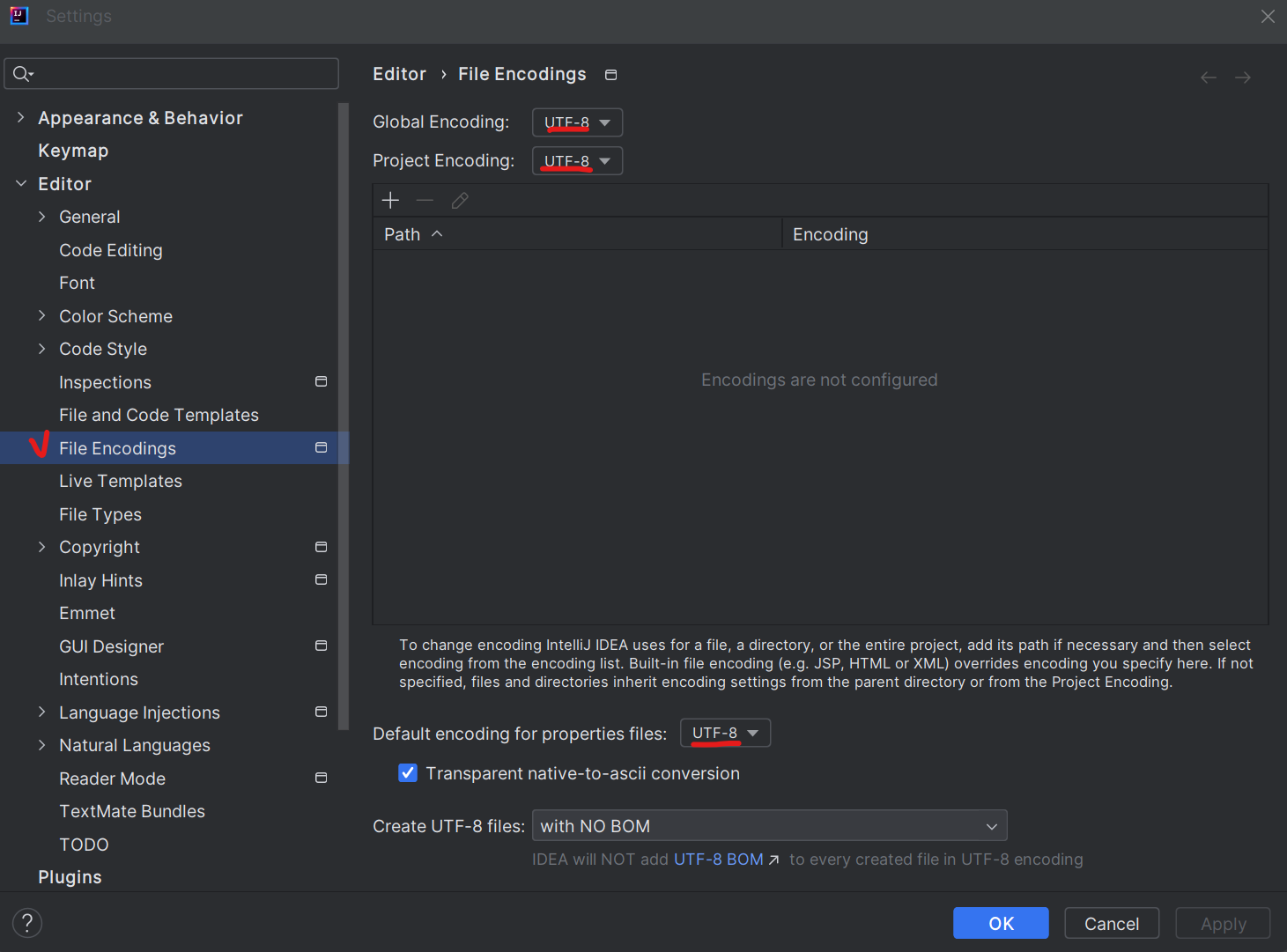The height and width of the screenshot is (952, 1287).
Task: Click the project icon on Copyright row
Action: tap(321, 547)
